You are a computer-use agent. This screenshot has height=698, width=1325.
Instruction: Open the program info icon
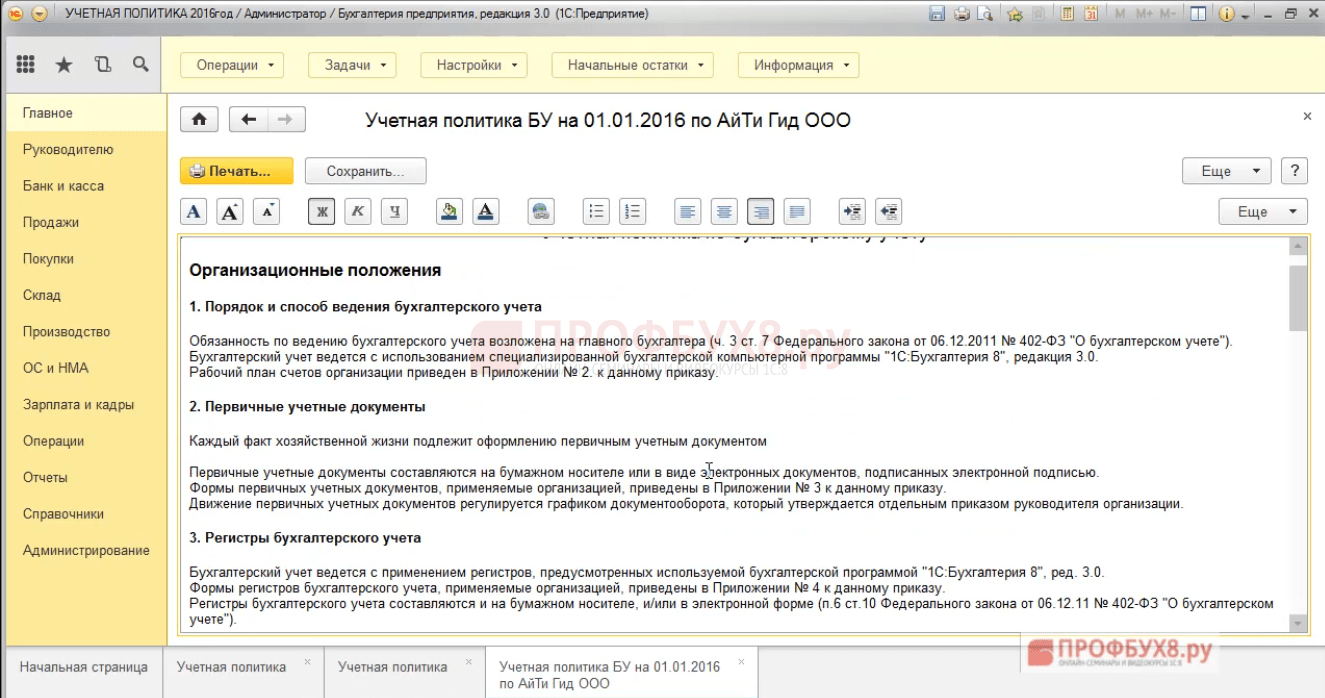(x=1225, y=14)
